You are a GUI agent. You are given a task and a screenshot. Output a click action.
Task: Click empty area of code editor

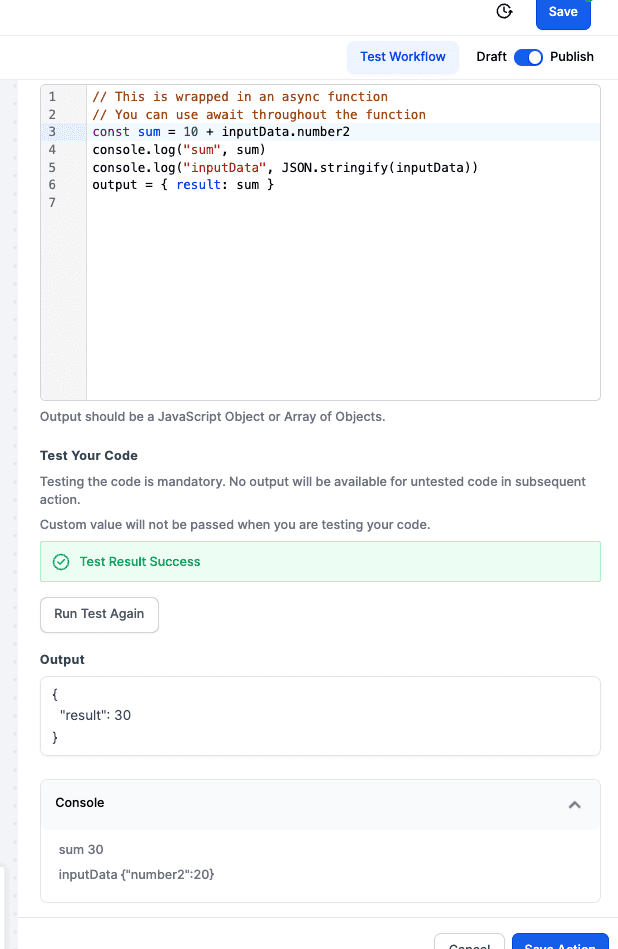point(343,303)
